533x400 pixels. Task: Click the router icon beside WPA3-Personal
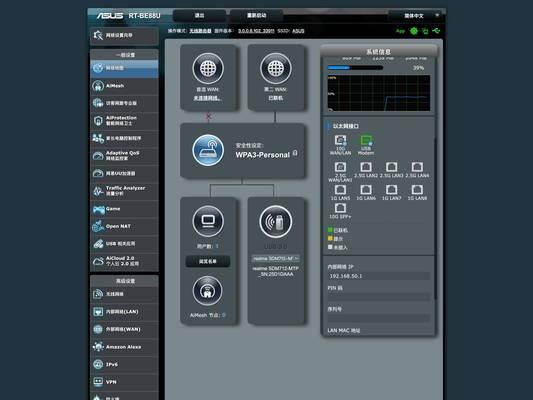(x=208, y=150)
